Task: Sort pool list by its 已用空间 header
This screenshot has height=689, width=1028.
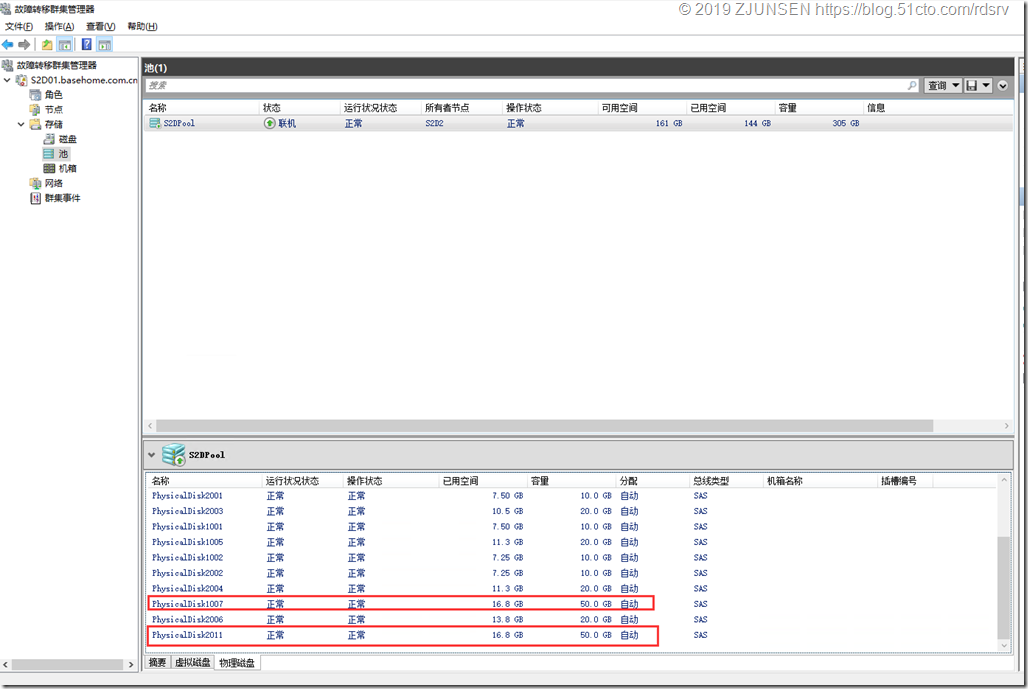Action: coord(730,108)
